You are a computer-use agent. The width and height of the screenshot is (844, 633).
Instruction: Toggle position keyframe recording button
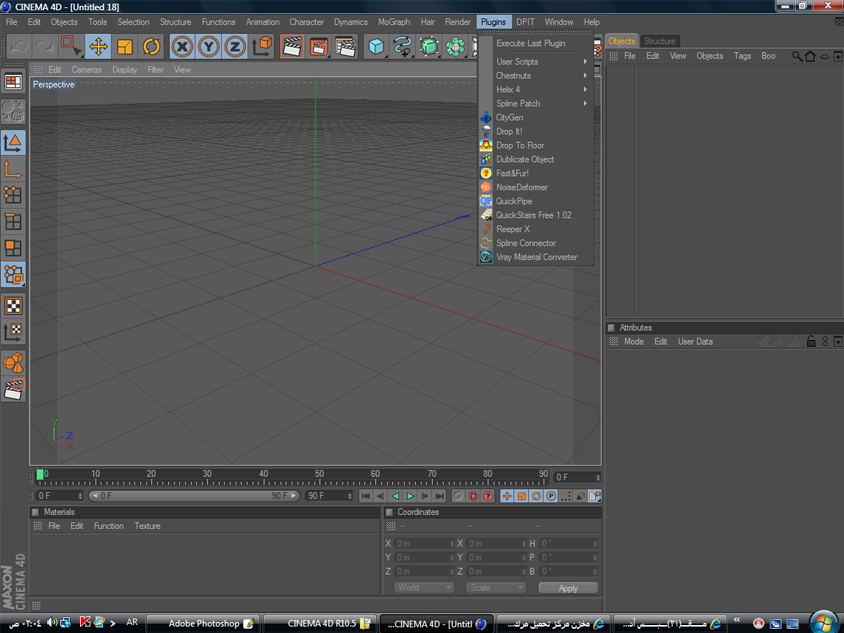coord(507,496)
